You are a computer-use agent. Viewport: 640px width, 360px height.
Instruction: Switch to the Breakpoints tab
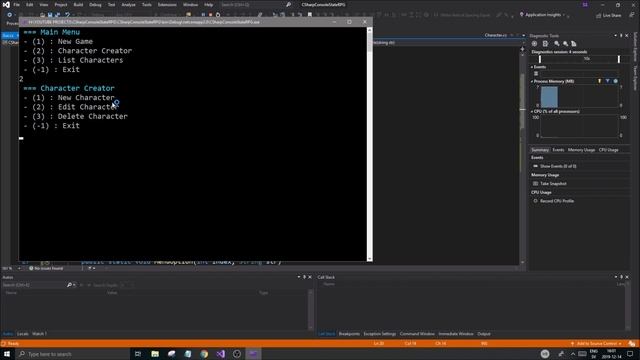coord(349,334)
